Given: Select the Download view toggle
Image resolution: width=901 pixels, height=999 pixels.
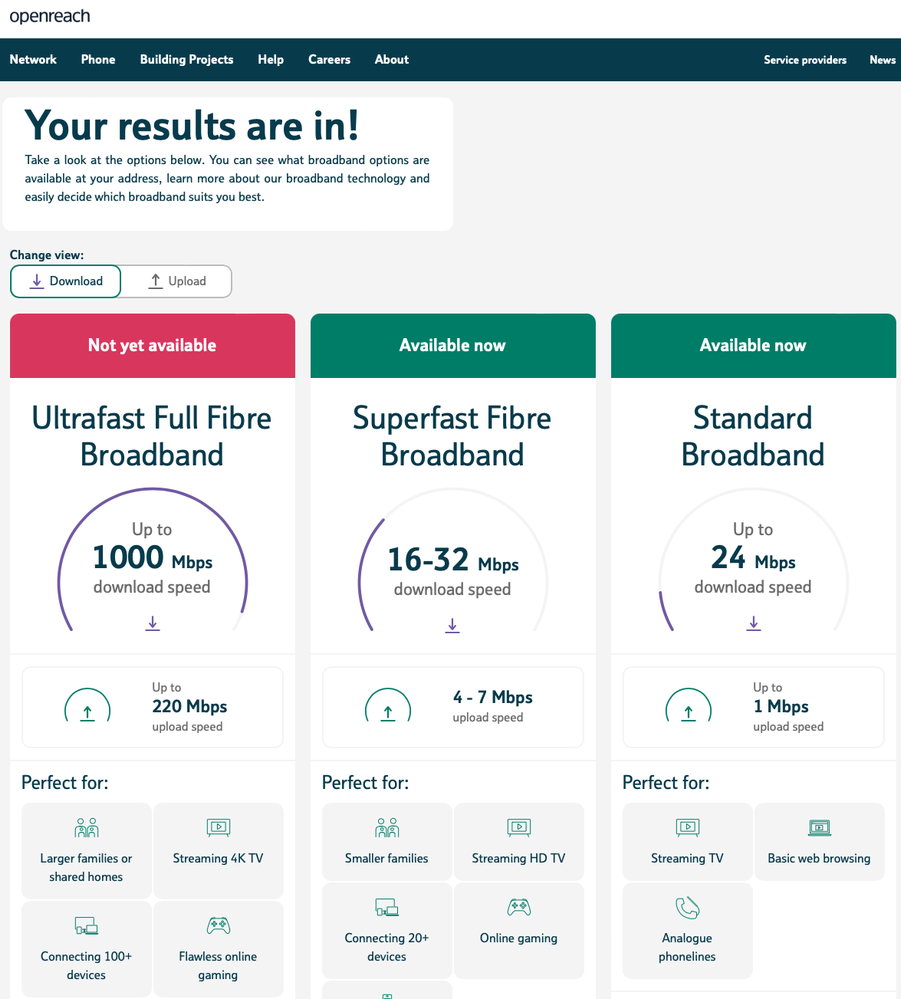Looking at the screenshot, I should [66, 281].
